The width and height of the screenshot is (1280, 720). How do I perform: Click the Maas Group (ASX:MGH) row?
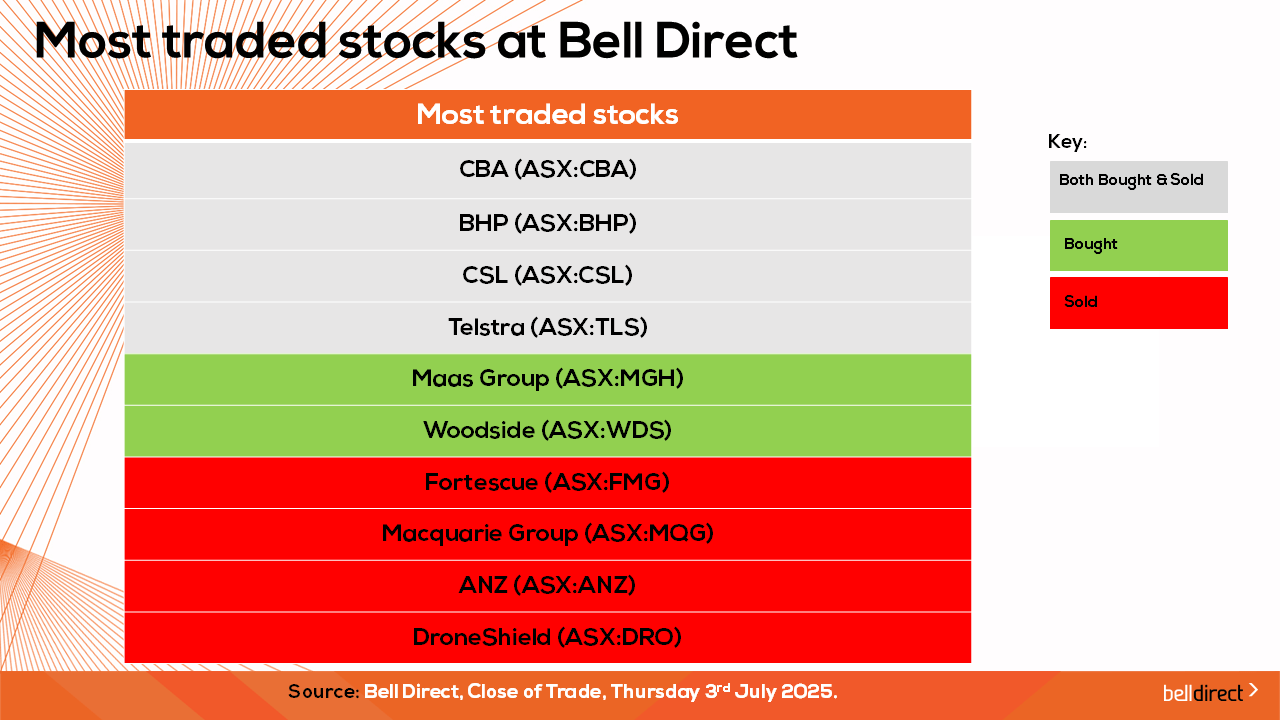coord(548,379)
